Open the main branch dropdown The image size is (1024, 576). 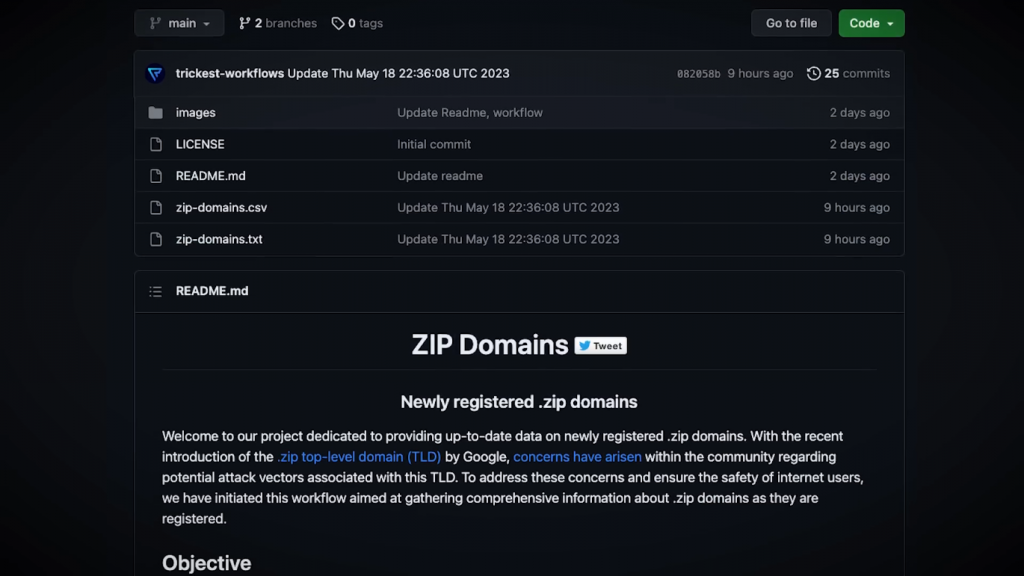[179, 23]
